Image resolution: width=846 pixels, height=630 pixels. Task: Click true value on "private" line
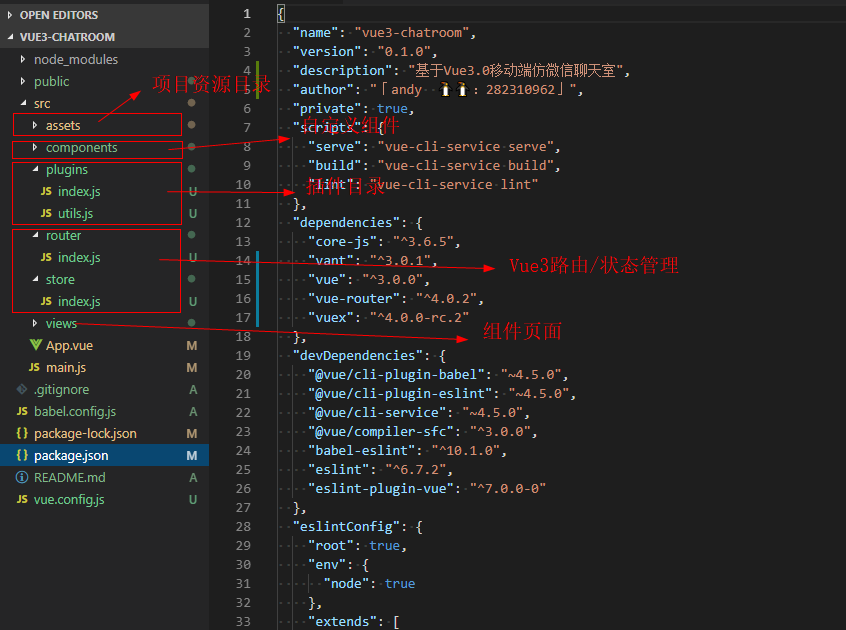[x=392, y=108]
